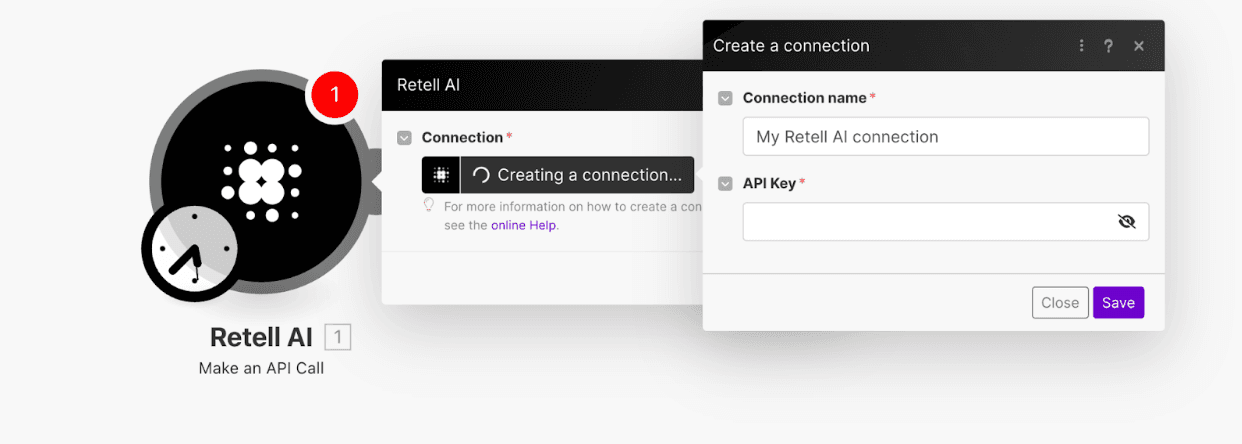Open the online Help link
Screen dimensions: 1242x444
(x=524, y=226)
